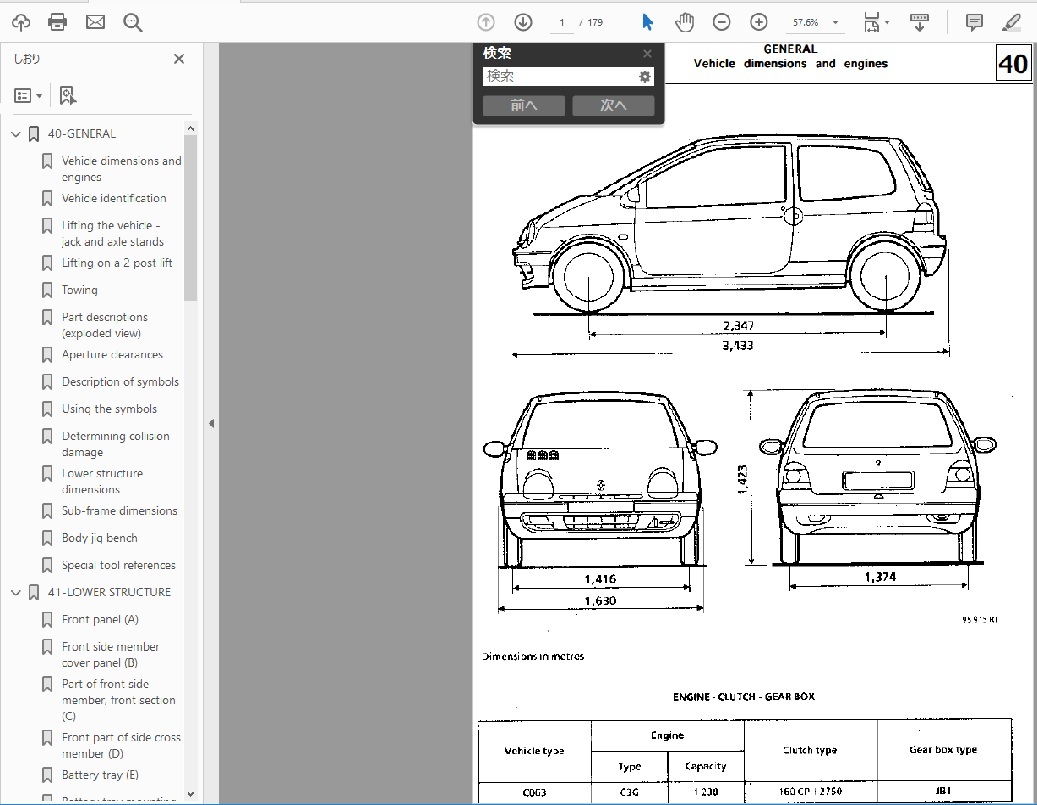Open the 41-LOWER STRUCTURE bookmark
Image resolution: width=1037 pixels, height=805 pixels.
click(x=109, y=592)
